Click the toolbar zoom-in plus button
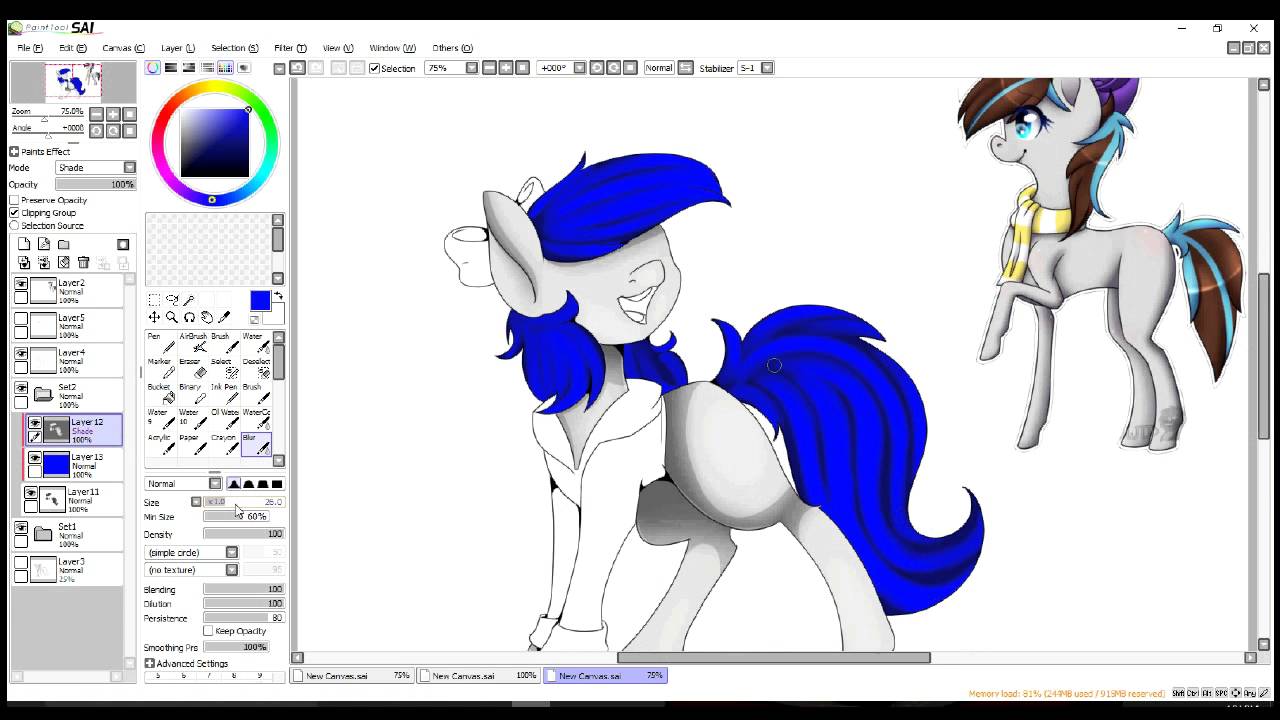The image size is (1280, 720). [x=506, y=68]
